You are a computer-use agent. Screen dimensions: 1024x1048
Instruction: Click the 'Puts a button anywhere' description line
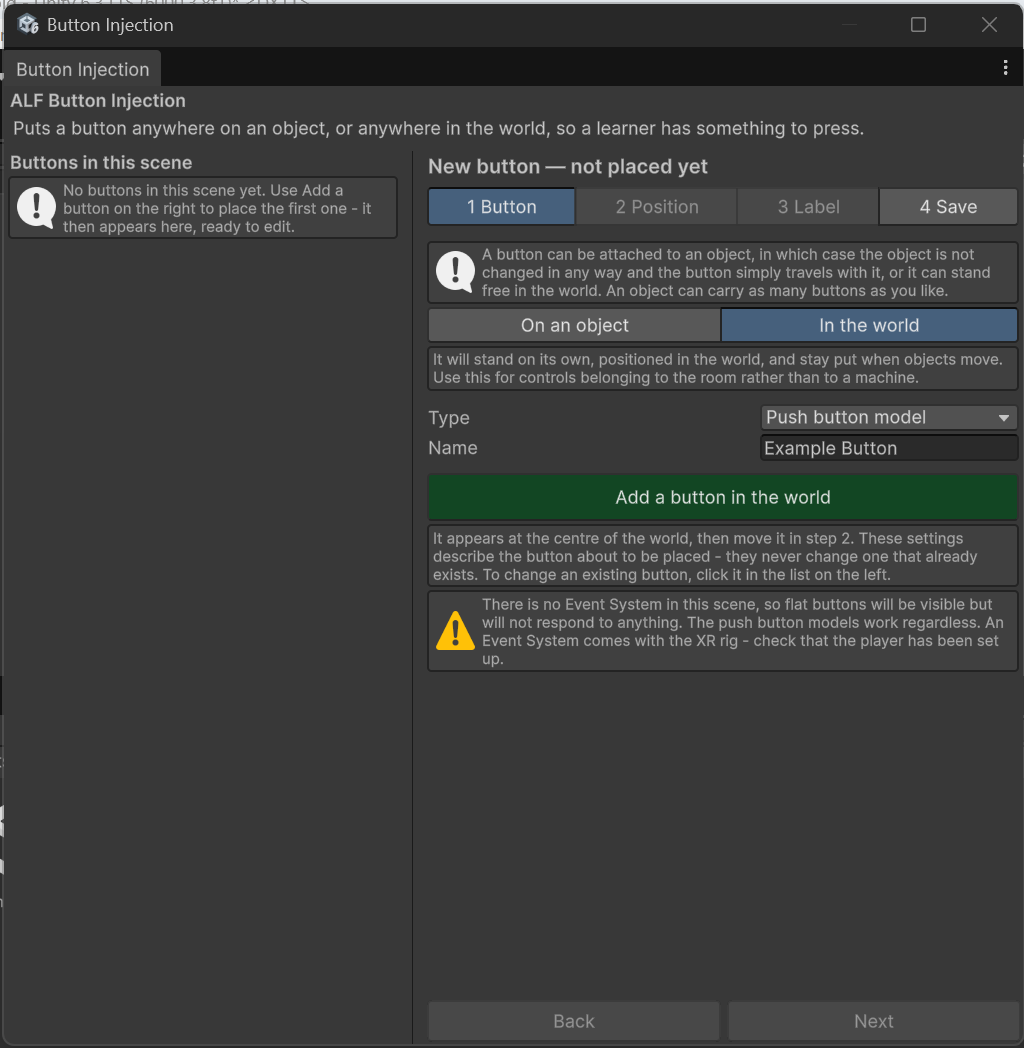click(x=438, y=128)
